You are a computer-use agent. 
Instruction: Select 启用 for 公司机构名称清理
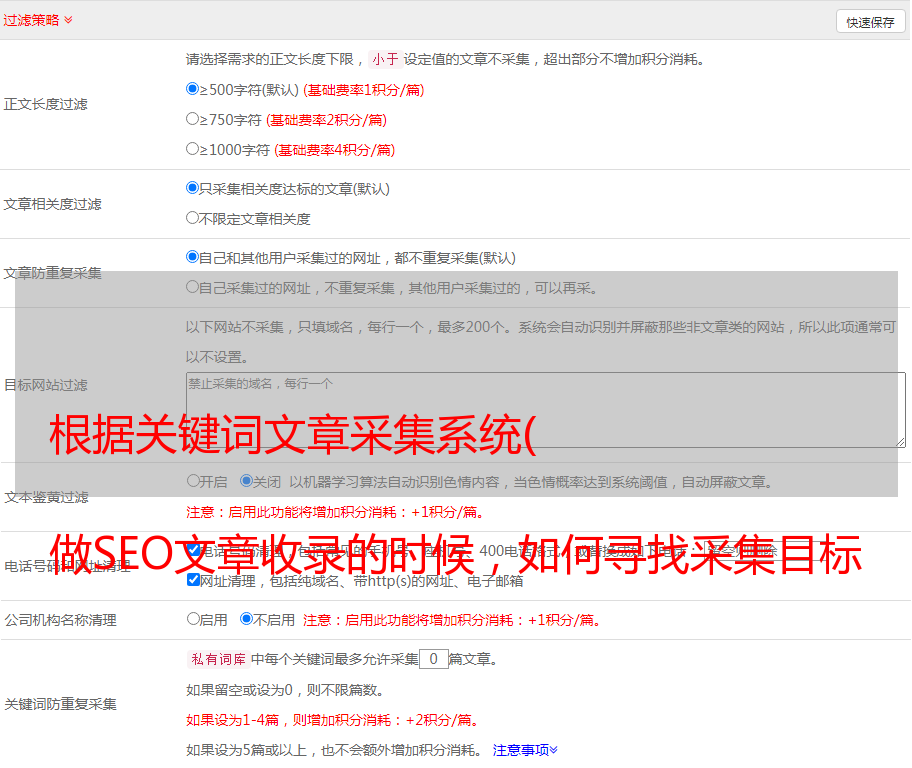click(193, 619)
